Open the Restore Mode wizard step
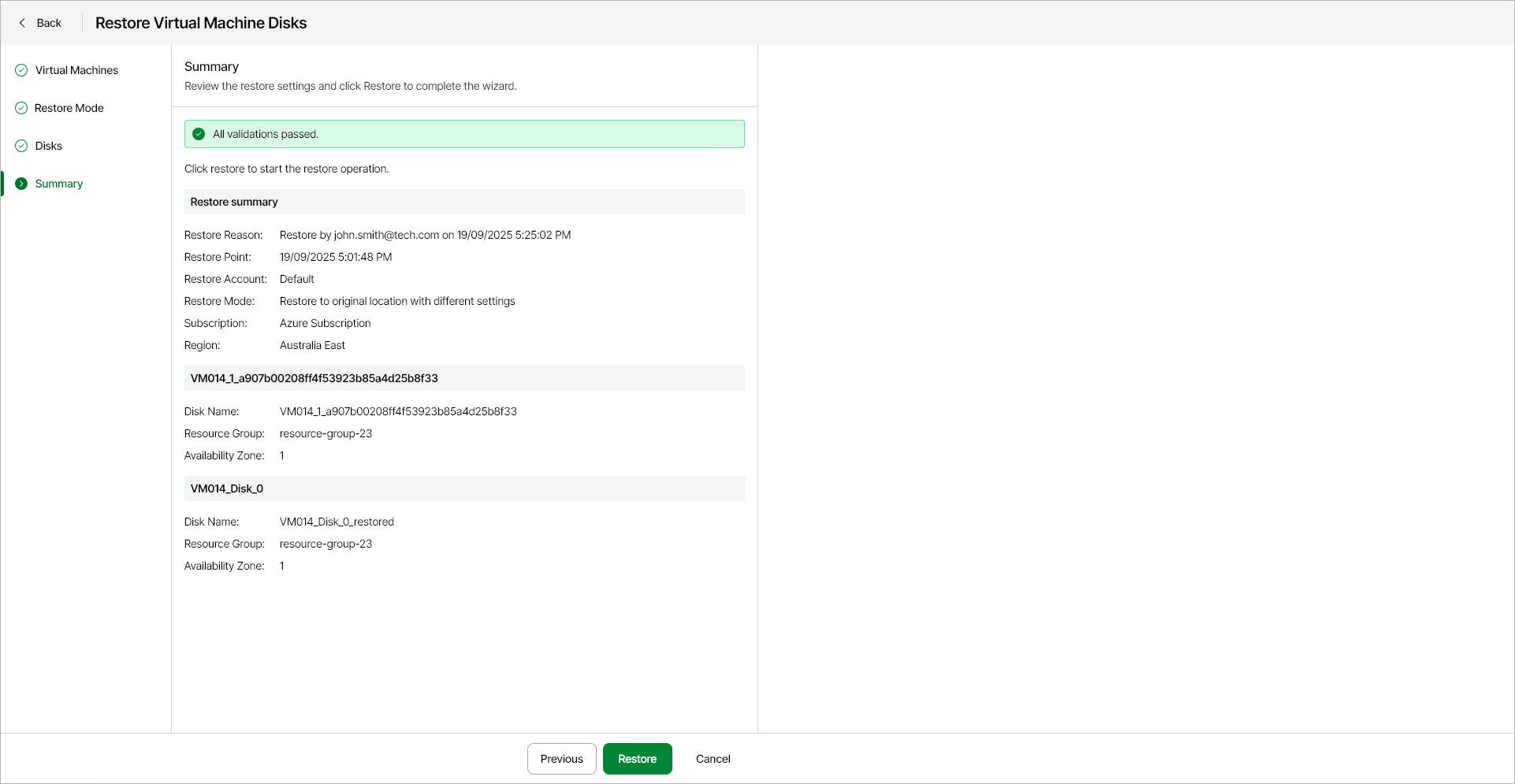Screen dimensions: 1515x784 click(x=69, y=108)
